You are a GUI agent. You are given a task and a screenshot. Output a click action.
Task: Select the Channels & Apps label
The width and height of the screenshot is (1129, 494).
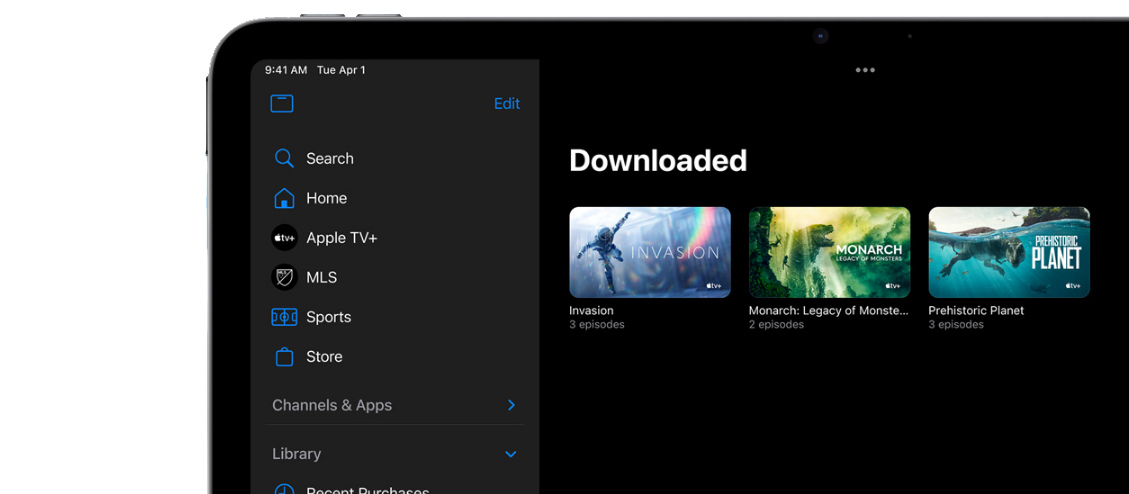click(x=332, y=405)
